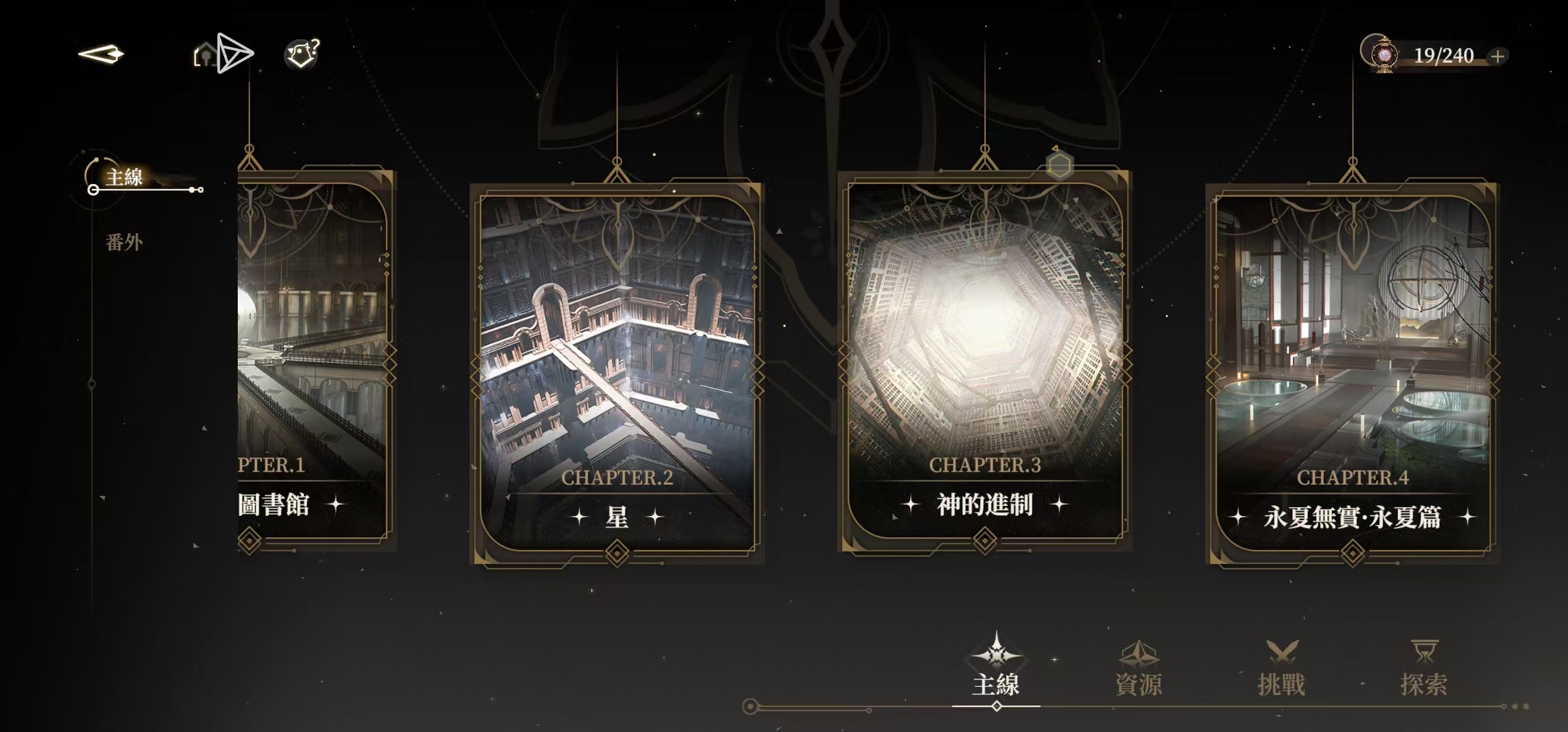Add stamina with the plus button
The width and height of the screenshot is (1568, 732).
[1498, 57]
